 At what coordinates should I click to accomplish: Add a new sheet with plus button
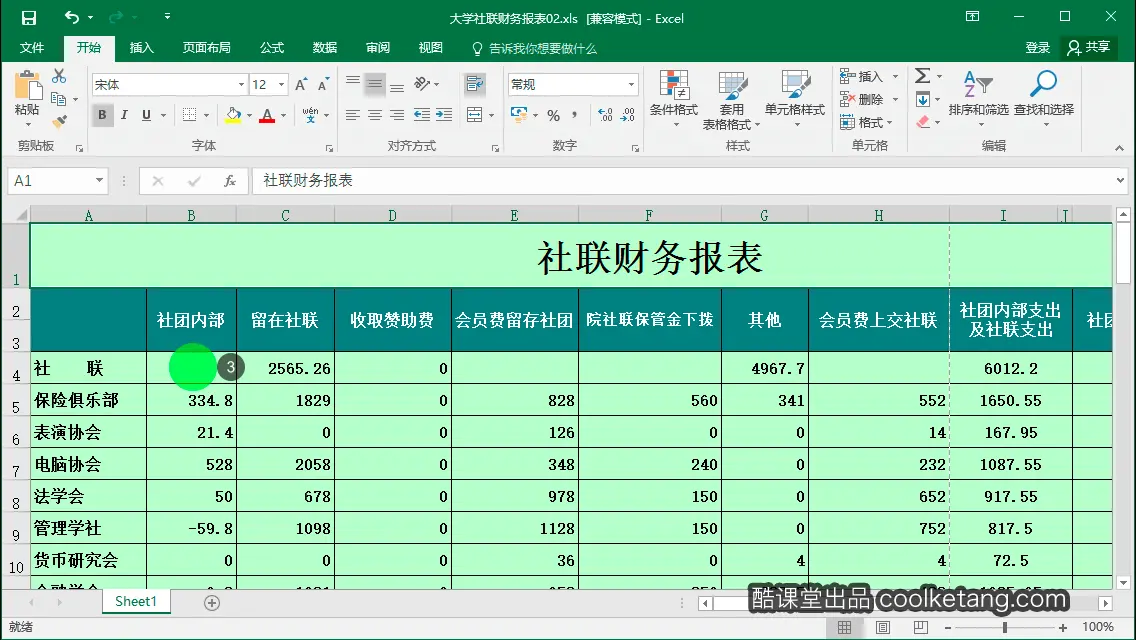tap(212, 602)
